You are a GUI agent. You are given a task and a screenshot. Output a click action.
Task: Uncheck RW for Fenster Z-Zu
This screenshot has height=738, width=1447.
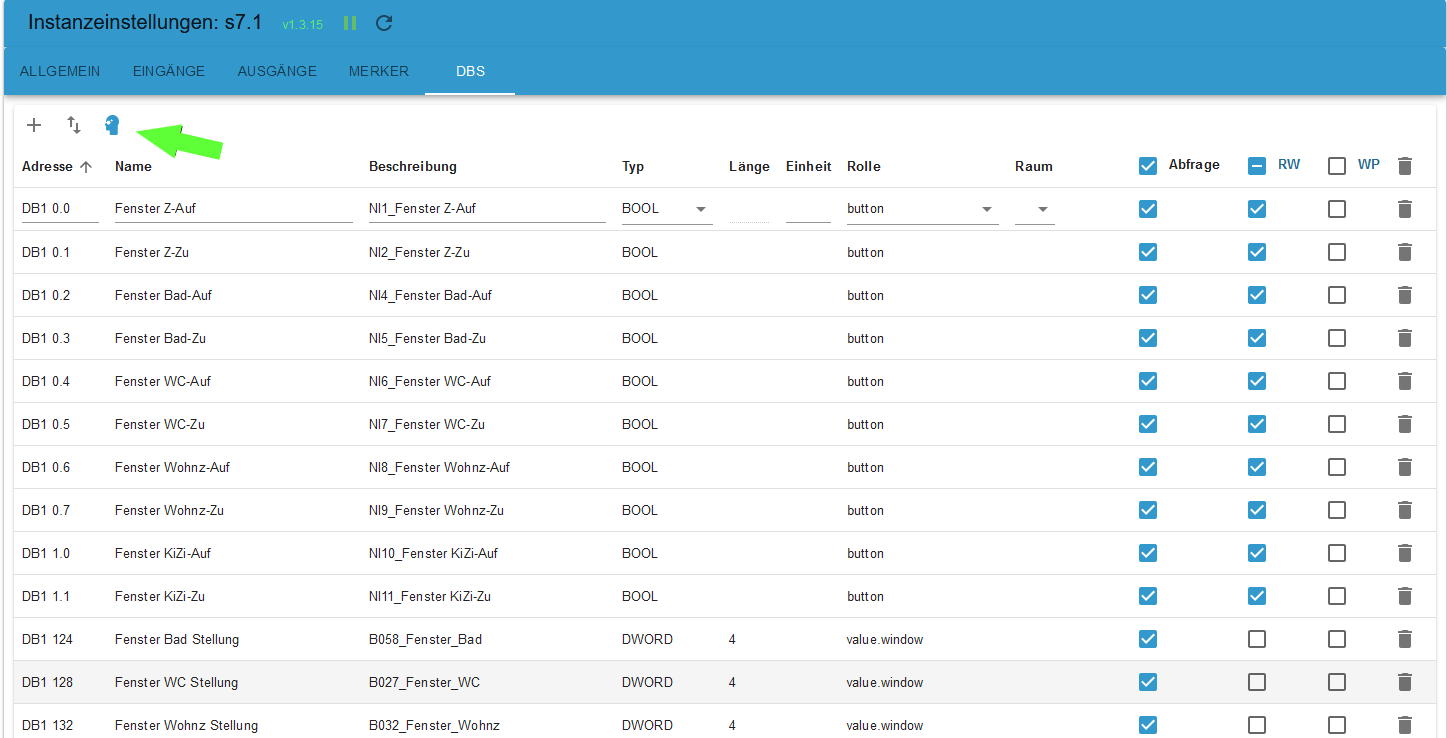click(1257, 252)
